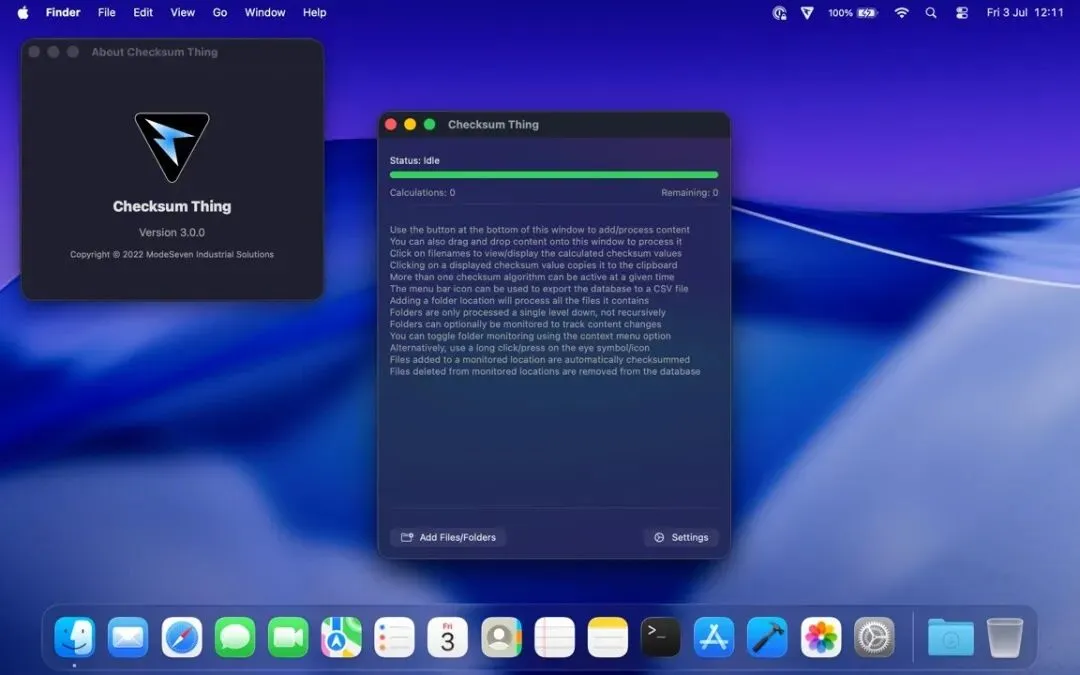Open Notes from the Dock
The height and width of the screenshot is (675, 1080).
click(608, 637)
